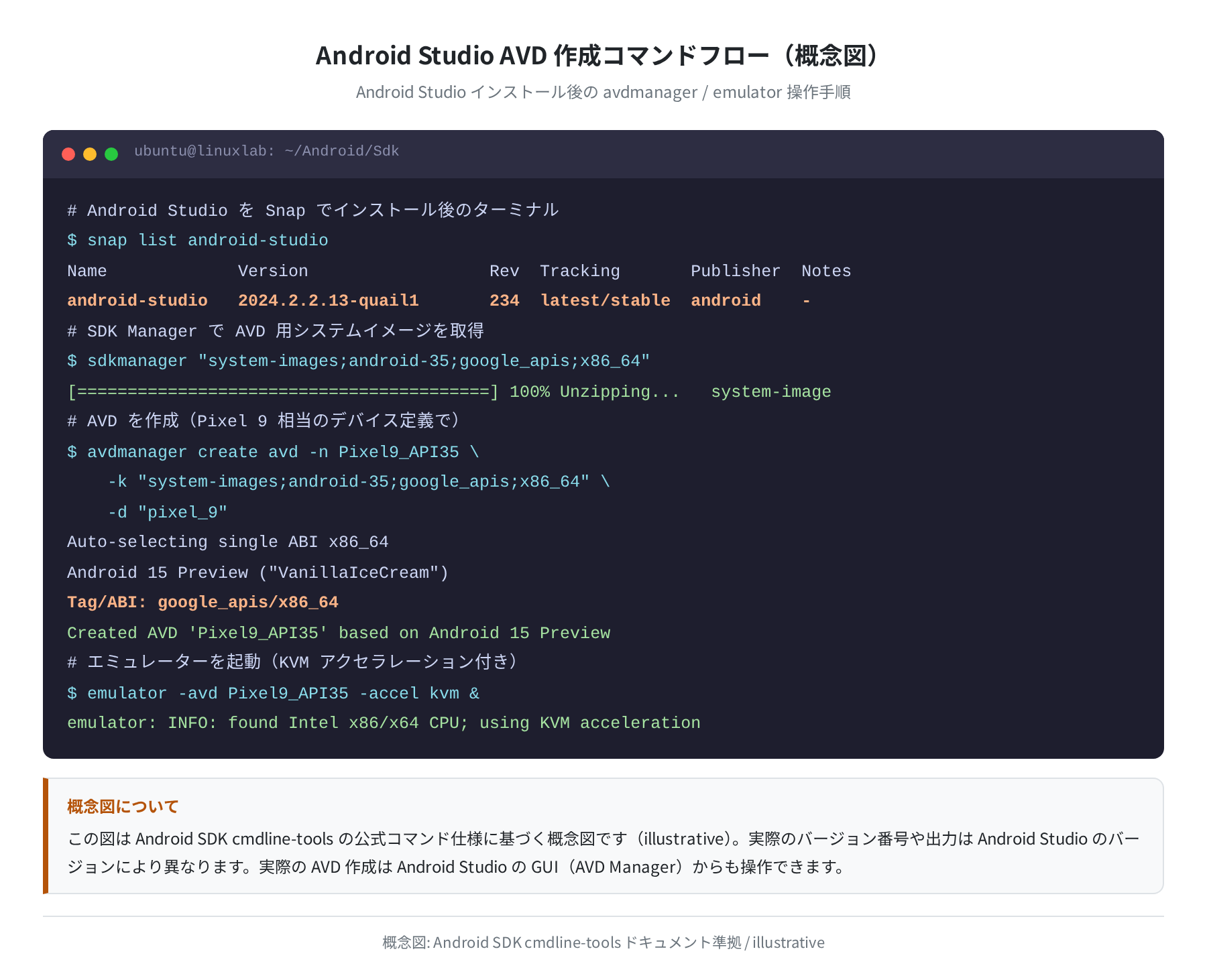This screenshot has height=980, width=1207.
Task: Click the yellow minimize dot in terminal
Action: point(90,154)
